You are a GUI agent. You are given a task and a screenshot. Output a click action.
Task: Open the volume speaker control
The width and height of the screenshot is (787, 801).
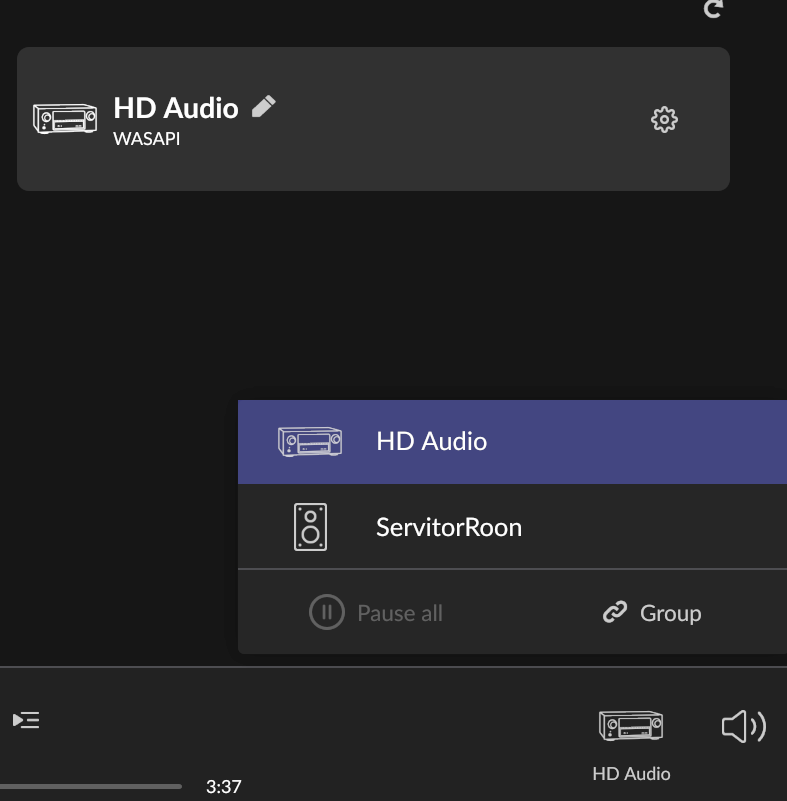(x=743, y=727)
